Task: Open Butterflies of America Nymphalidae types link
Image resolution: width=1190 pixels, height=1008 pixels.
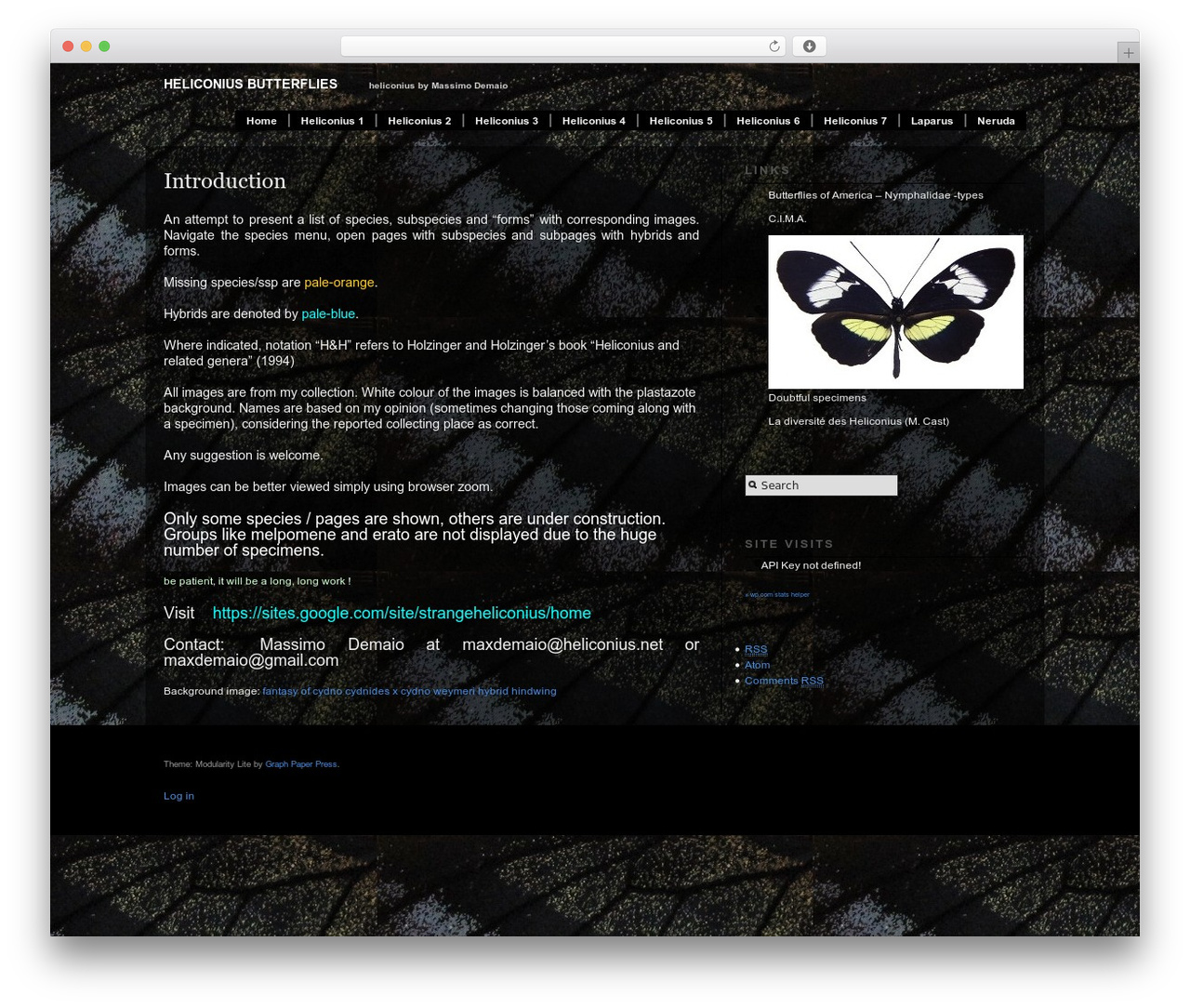Action: 876,195
